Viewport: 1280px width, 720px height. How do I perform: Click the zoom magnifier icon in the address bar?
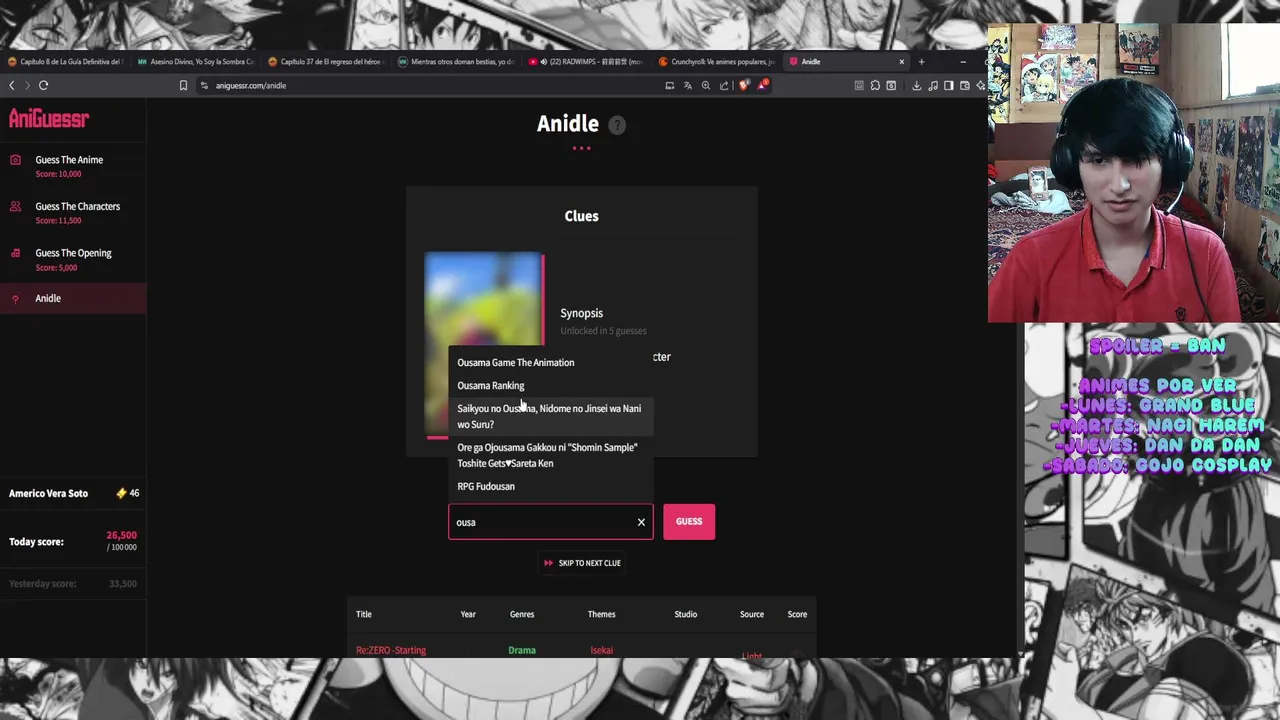[x=706, y=86]
